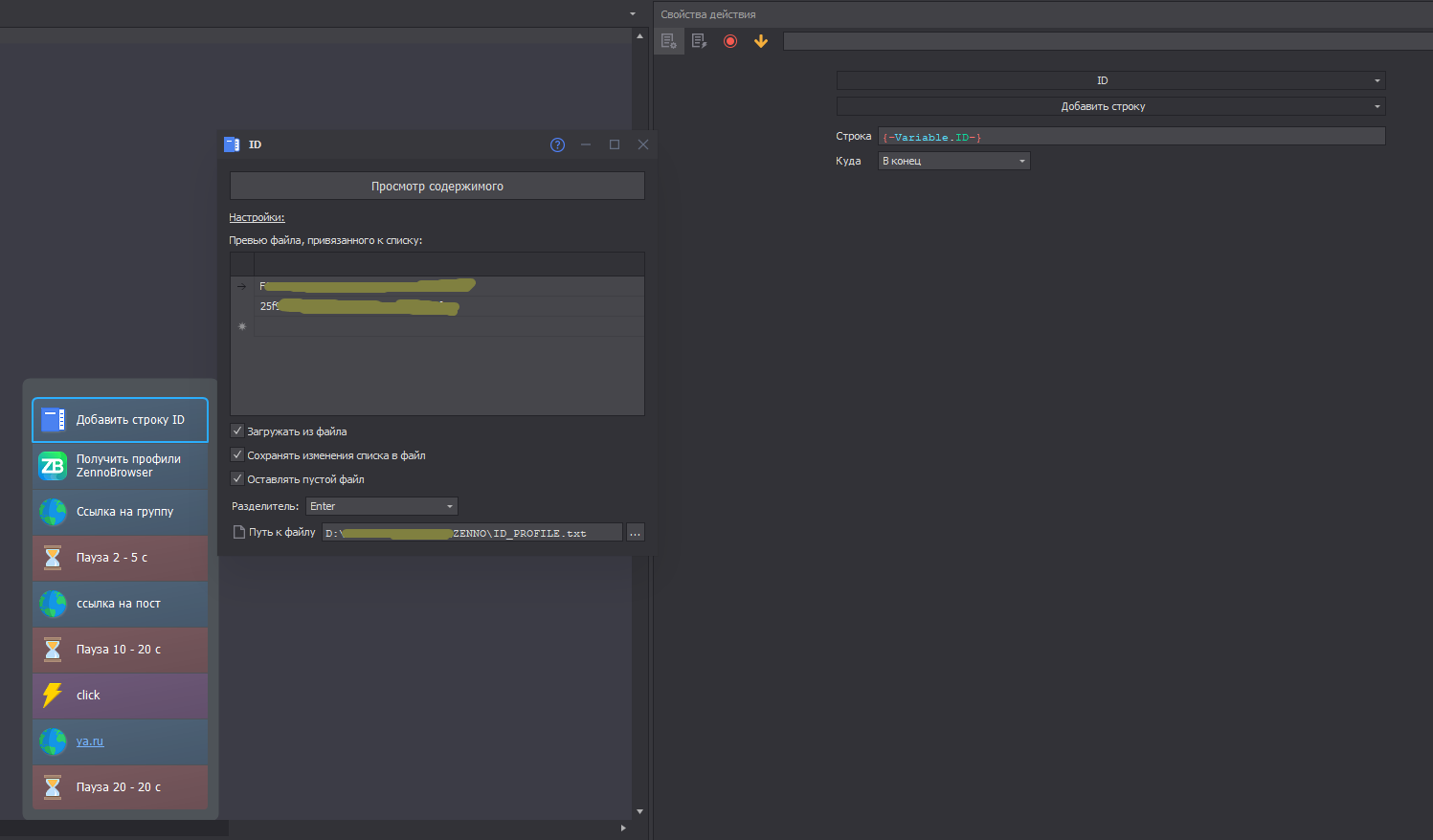Open the ID list selection dropdown
This screenshot has width=1433, height=840.
(x=1110, y=80)
